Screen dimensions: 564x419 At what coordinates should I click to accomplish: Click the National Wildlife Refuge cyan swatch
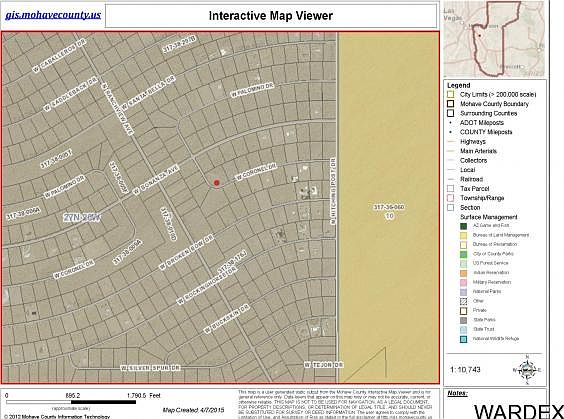pos(464,339)
